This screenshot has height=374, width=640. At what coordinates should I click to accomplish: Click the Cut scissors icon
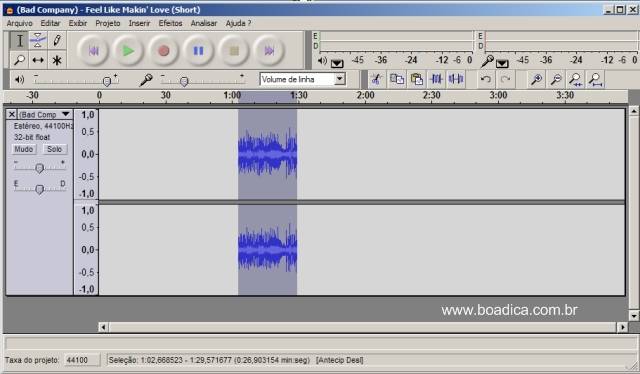click(x=376, y=79)
